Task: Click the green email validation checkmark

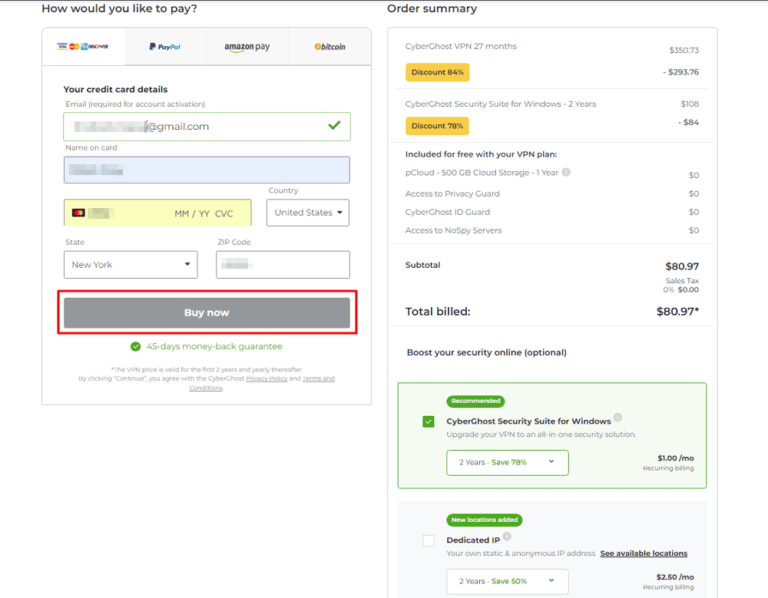Action: pos(335,126)
